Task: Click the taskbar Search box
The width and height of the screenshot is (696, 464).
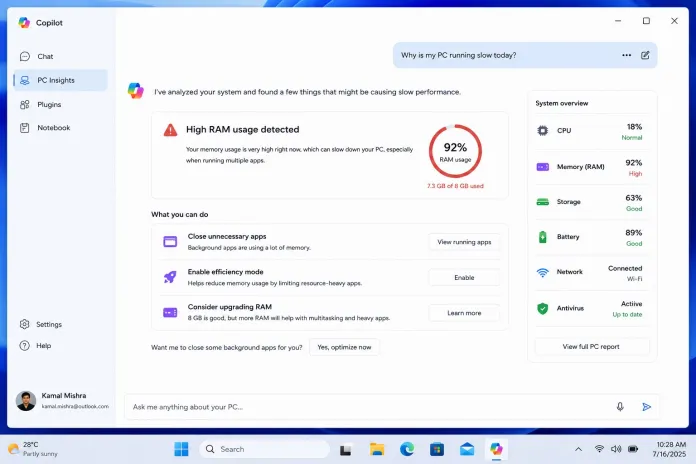Action: 264,449
